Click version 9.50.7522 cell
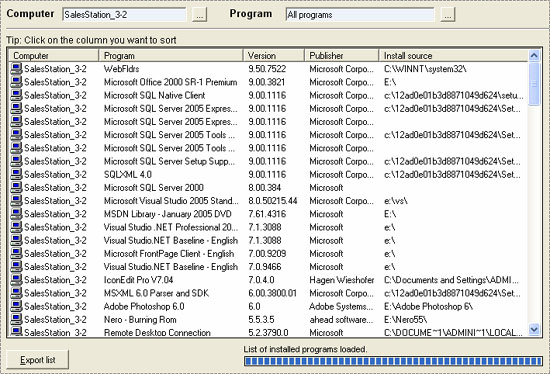 267,69
